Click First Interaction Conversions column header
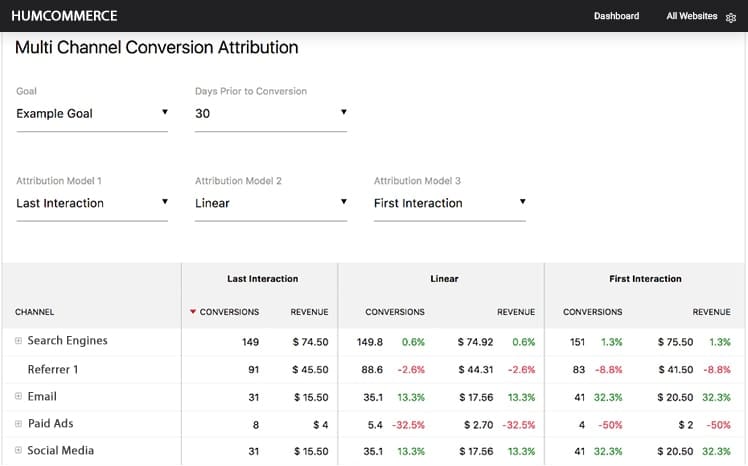The width and height of the screenshot is (748, 466). pyautogui.click(x=592, y=312)
